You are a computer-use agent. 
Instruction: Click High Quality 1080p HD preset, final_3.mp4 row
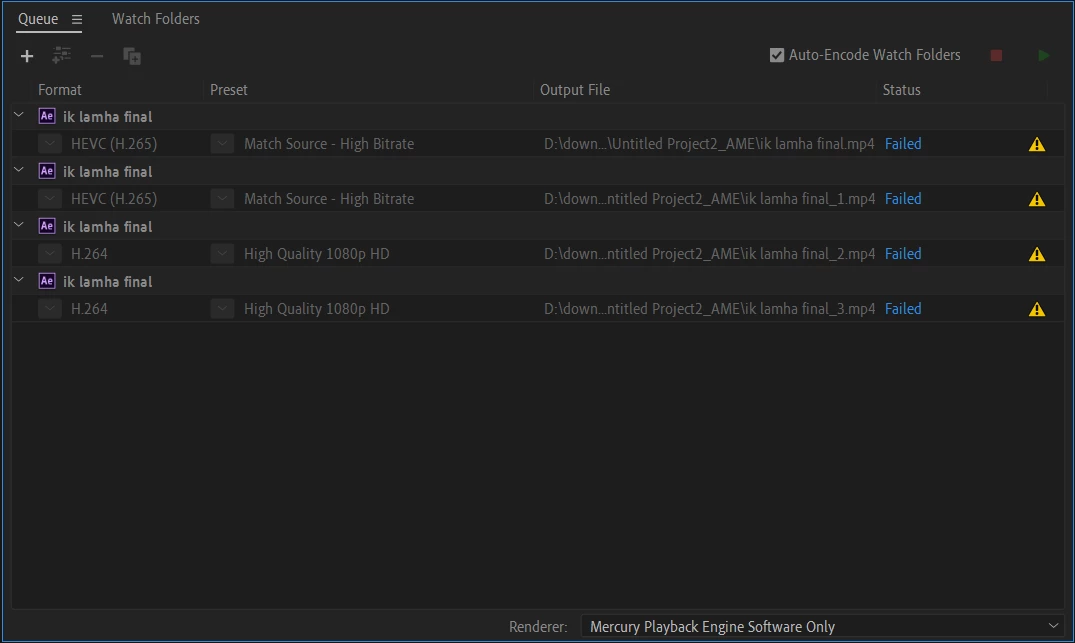(317, 308)
